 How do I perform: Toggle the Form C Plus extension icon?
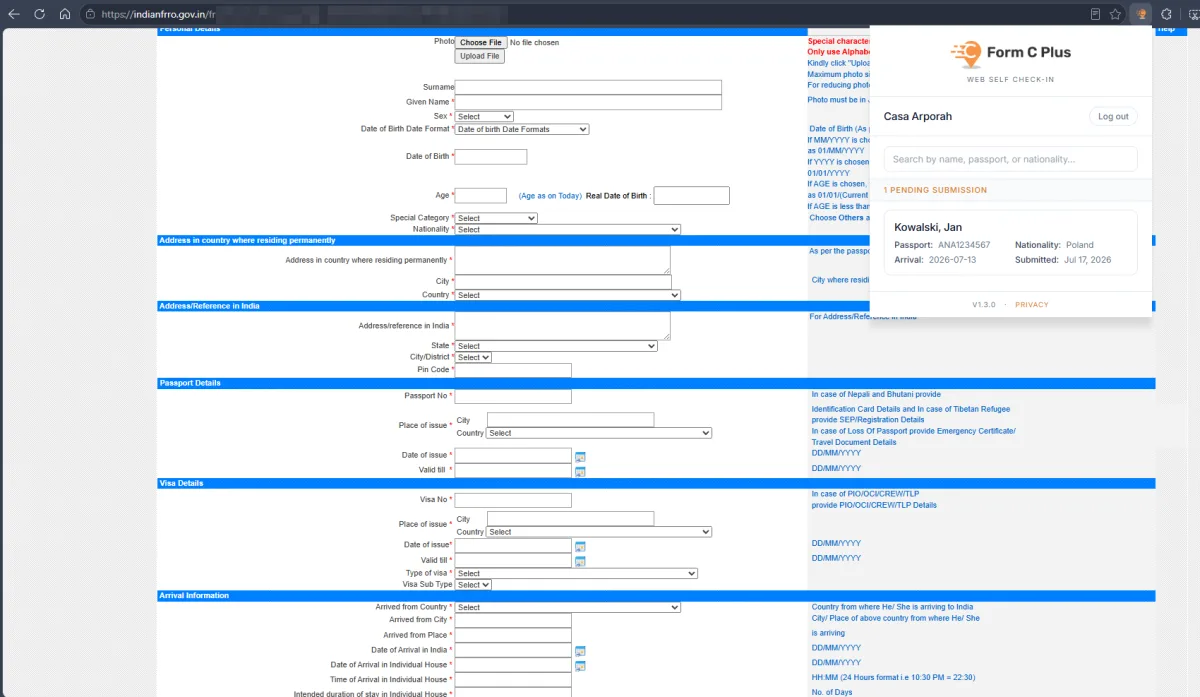[1141, 14]
